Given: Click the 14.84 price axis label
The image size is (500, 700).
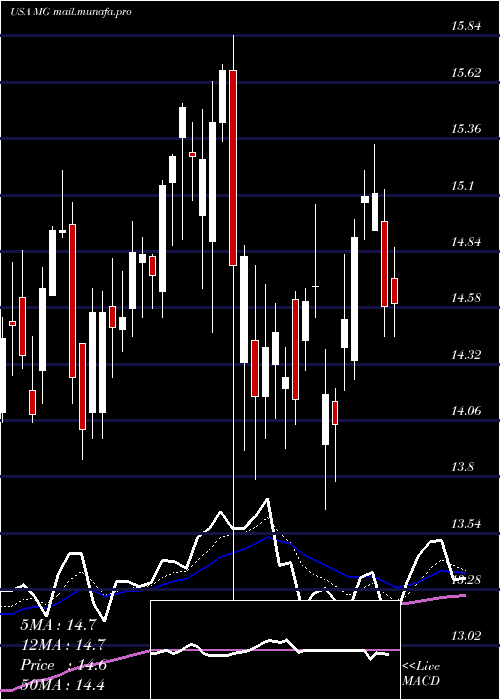Looking at the screenshot, I should (466, 242).
